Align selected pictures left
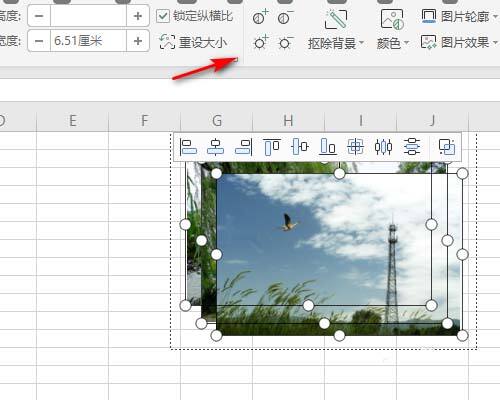This screenshot has height=400, width=500. pos(188,147)
